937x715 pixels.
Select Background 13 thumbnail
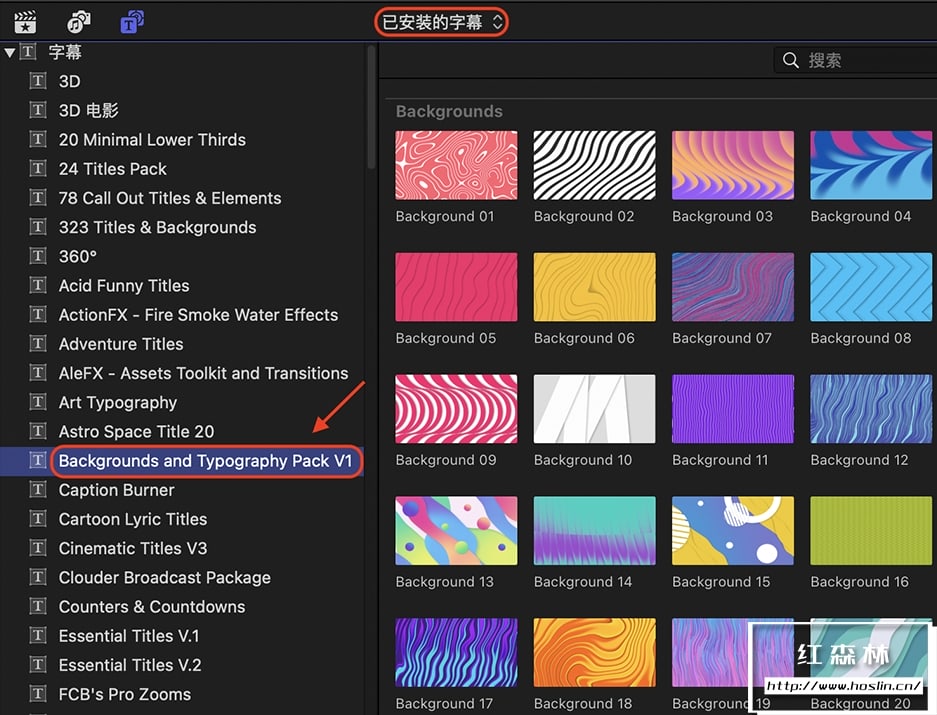pyautogui.click(x=457, y=531)
